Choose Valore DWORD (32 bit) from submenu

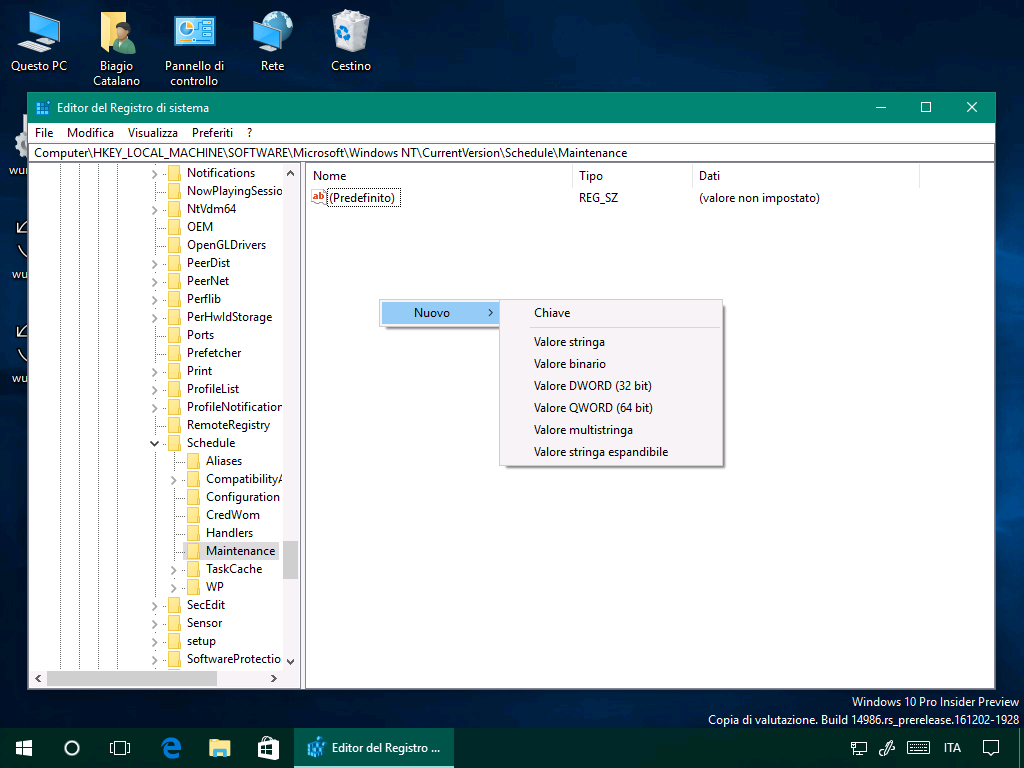tap(611, 385)
